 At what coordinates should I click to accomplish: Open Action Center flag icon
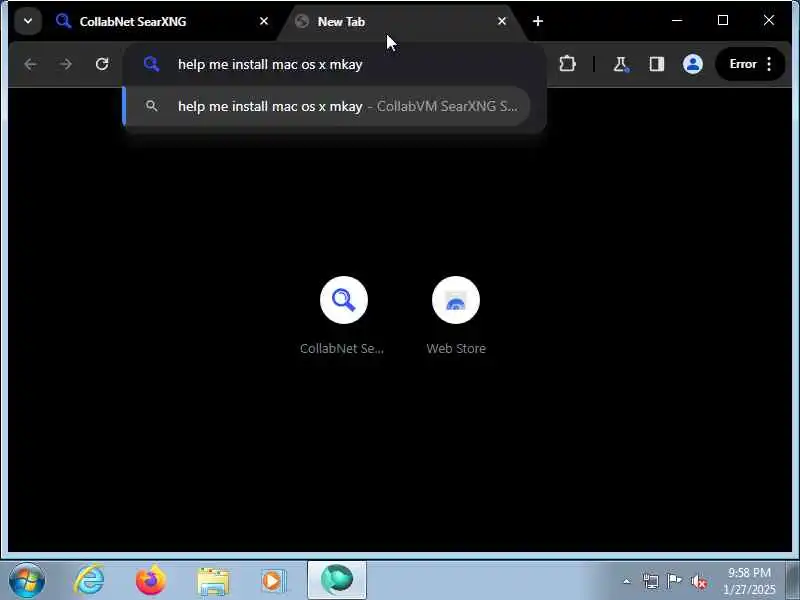(x=674, y=581)
